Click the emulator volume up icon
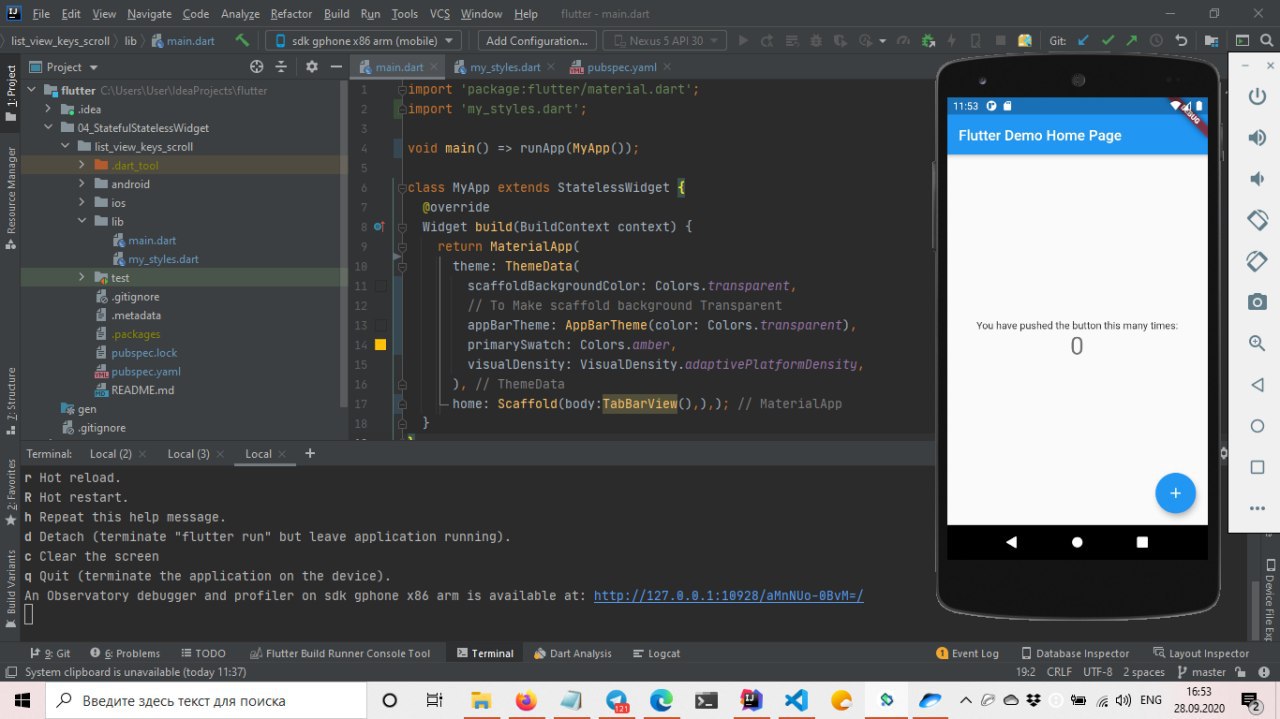The height and width of the screenshot is (719, 1280). click(1257, 138)
